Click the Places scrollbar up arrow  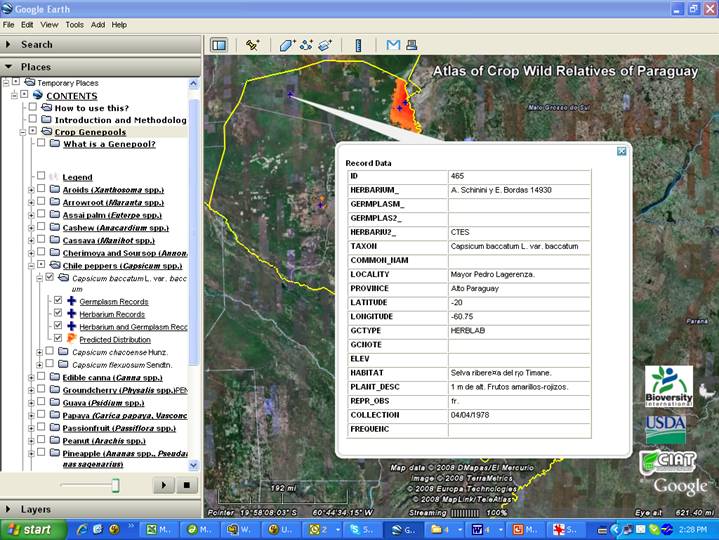point(194,83)
